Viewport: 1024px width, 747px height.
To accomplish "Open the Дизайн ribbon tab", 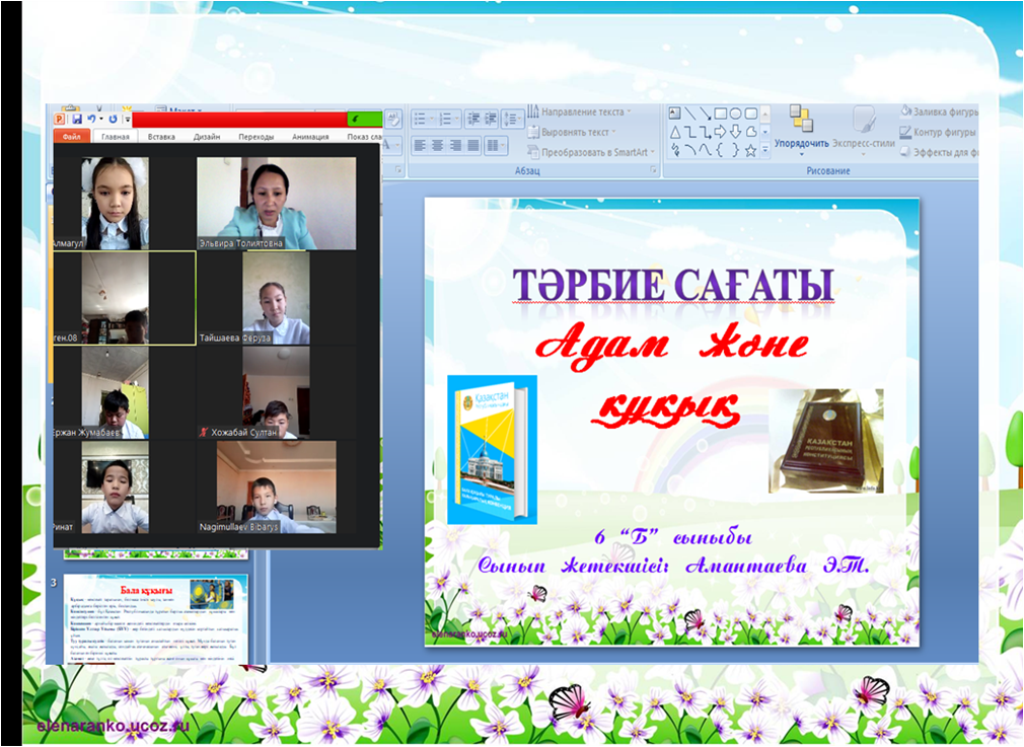I will [x=207, y=135].
